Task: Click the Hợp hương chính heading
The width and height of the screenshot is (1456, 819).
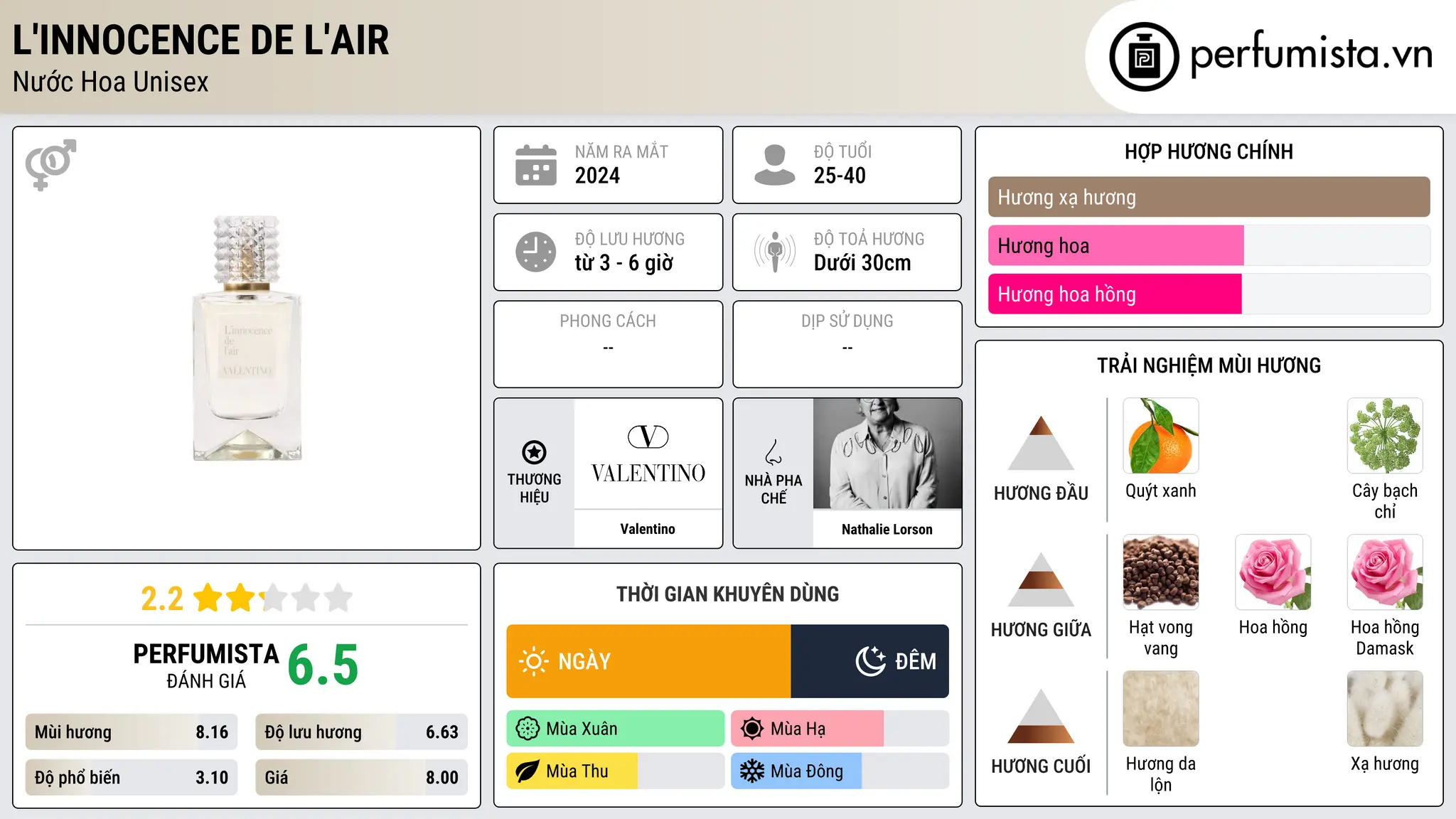Action: [1209, 151]
